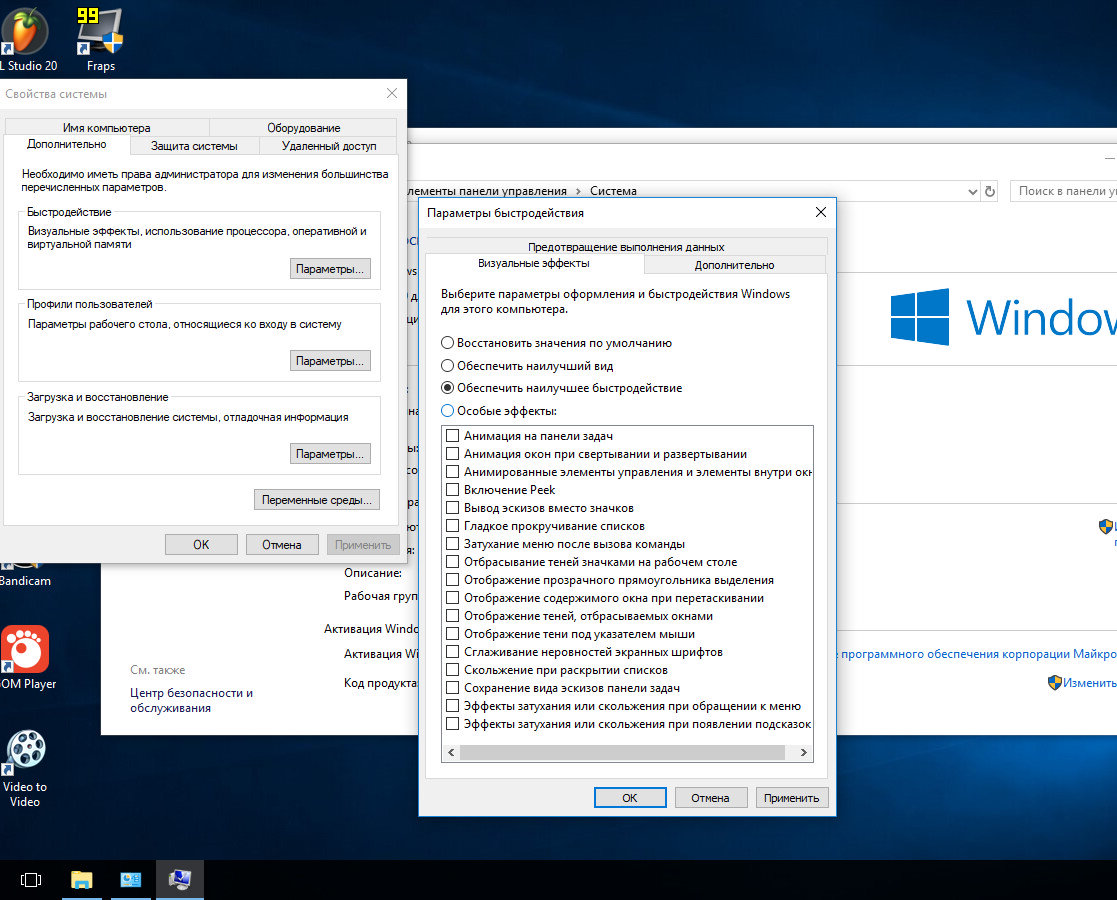Enable Сглаживание неровностей экранных шрифтов
This screenshot has height=900, width=1117.
452,652
